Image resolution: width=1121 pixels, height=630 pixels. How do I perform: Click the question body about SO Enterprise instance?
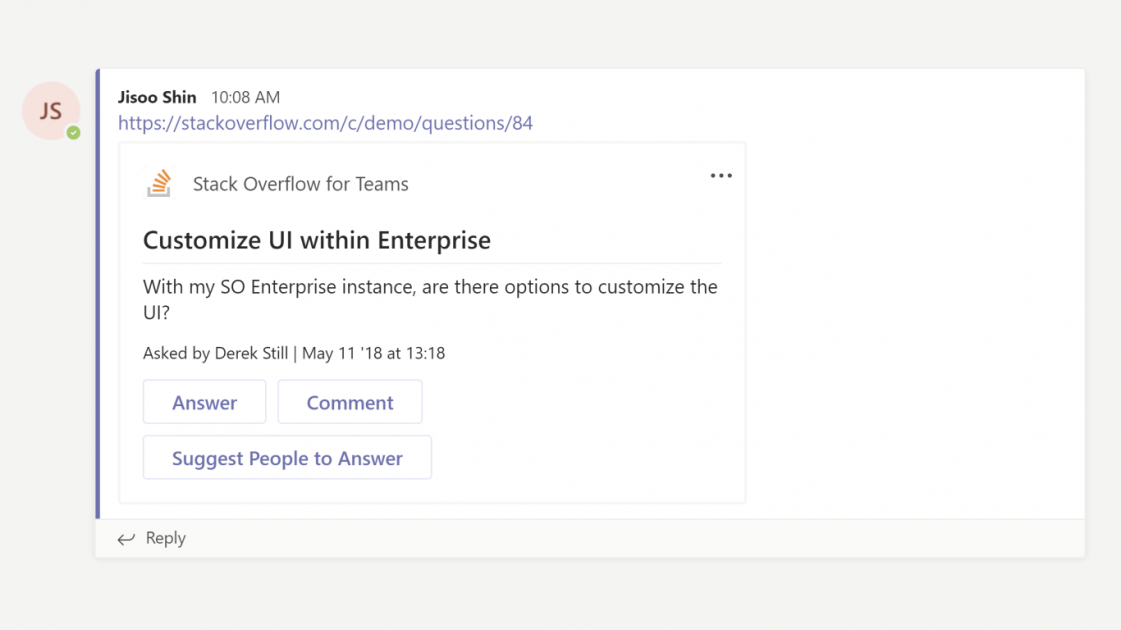point(430,299)
